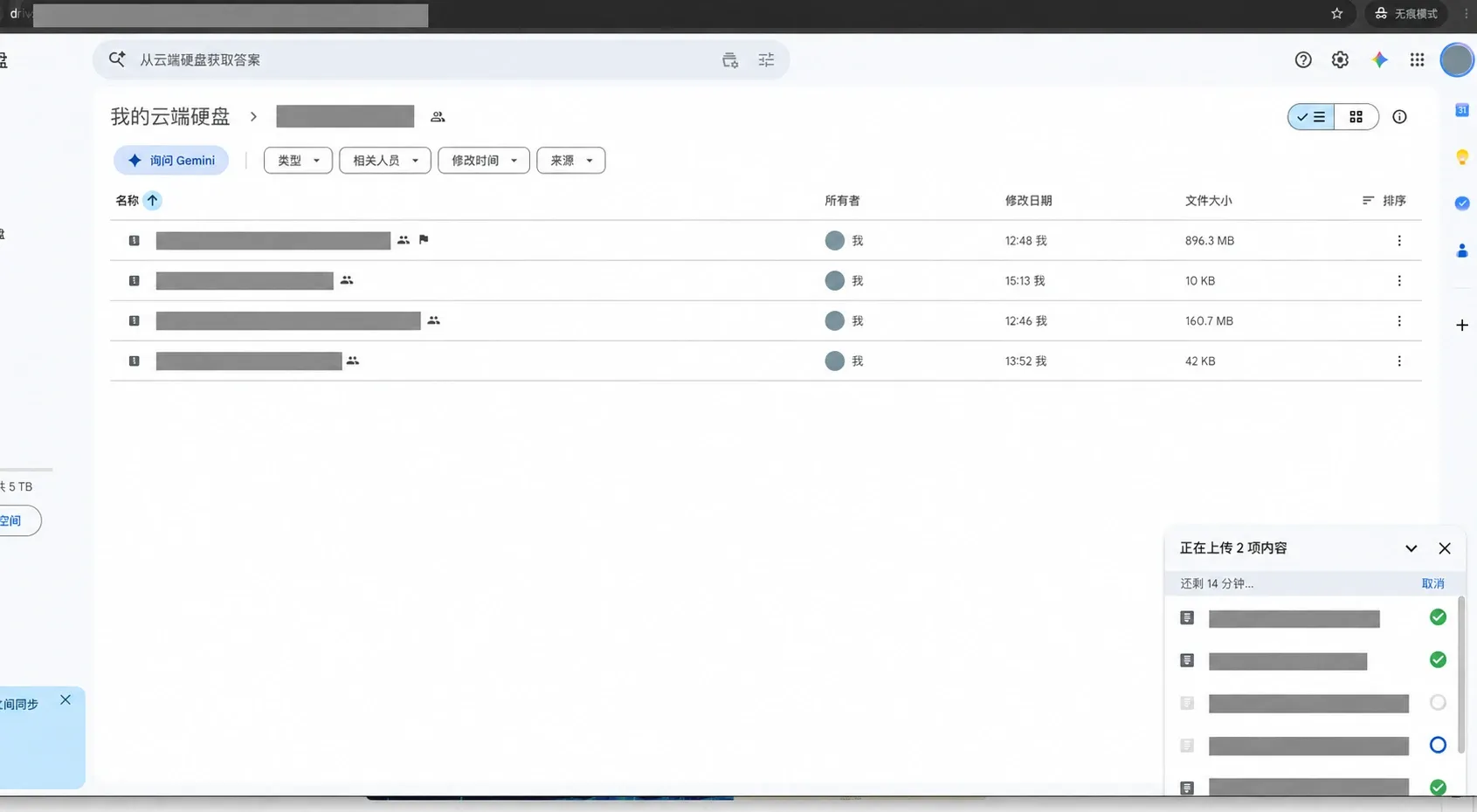1477x812 pixels.
Task: Open Chrome three-dot menu
Action: [1466, 13]
